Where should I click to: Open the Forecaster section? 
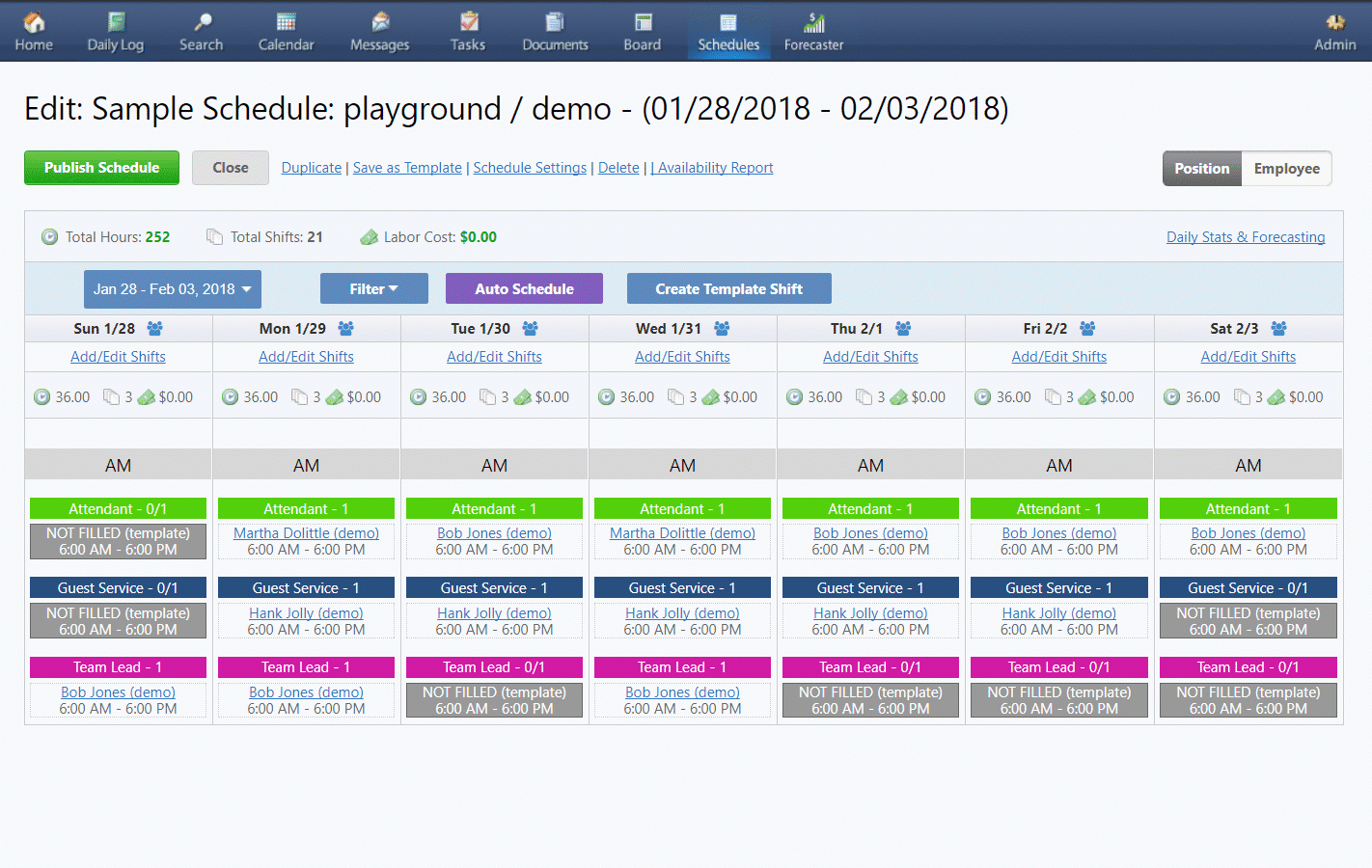coord(812,31)
